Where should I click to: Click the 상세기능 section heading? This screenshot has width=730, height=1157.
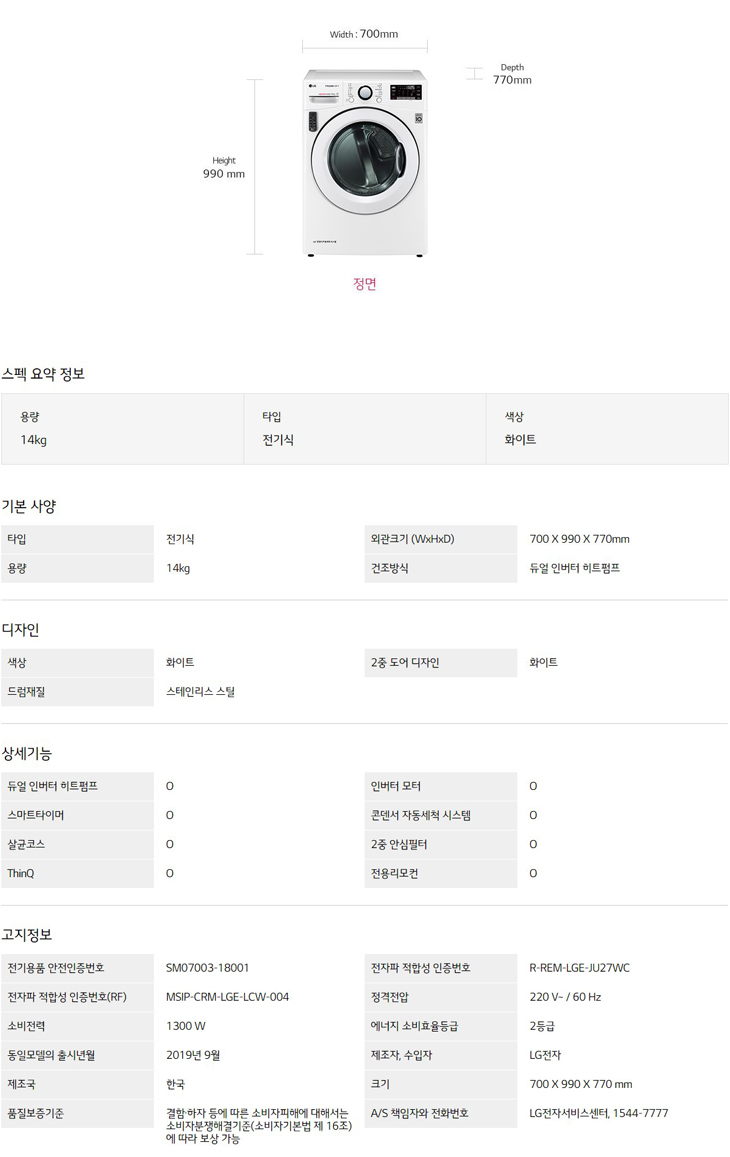[x=27, y=753]
